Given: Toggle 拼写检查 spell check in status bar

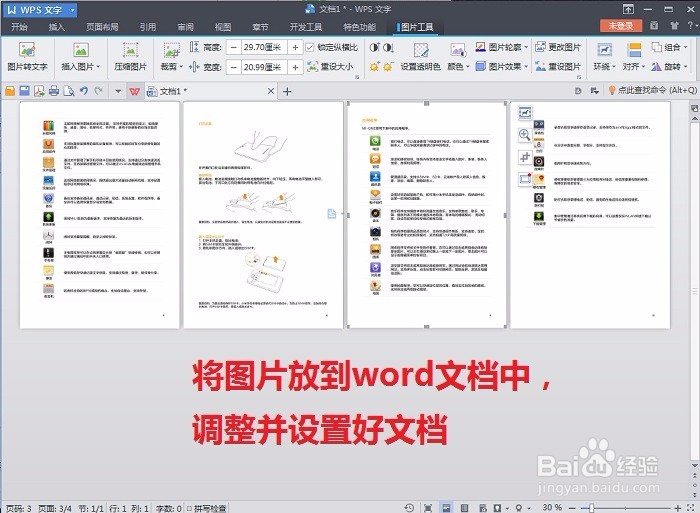Looking at the screenshot, I should 206,509.
